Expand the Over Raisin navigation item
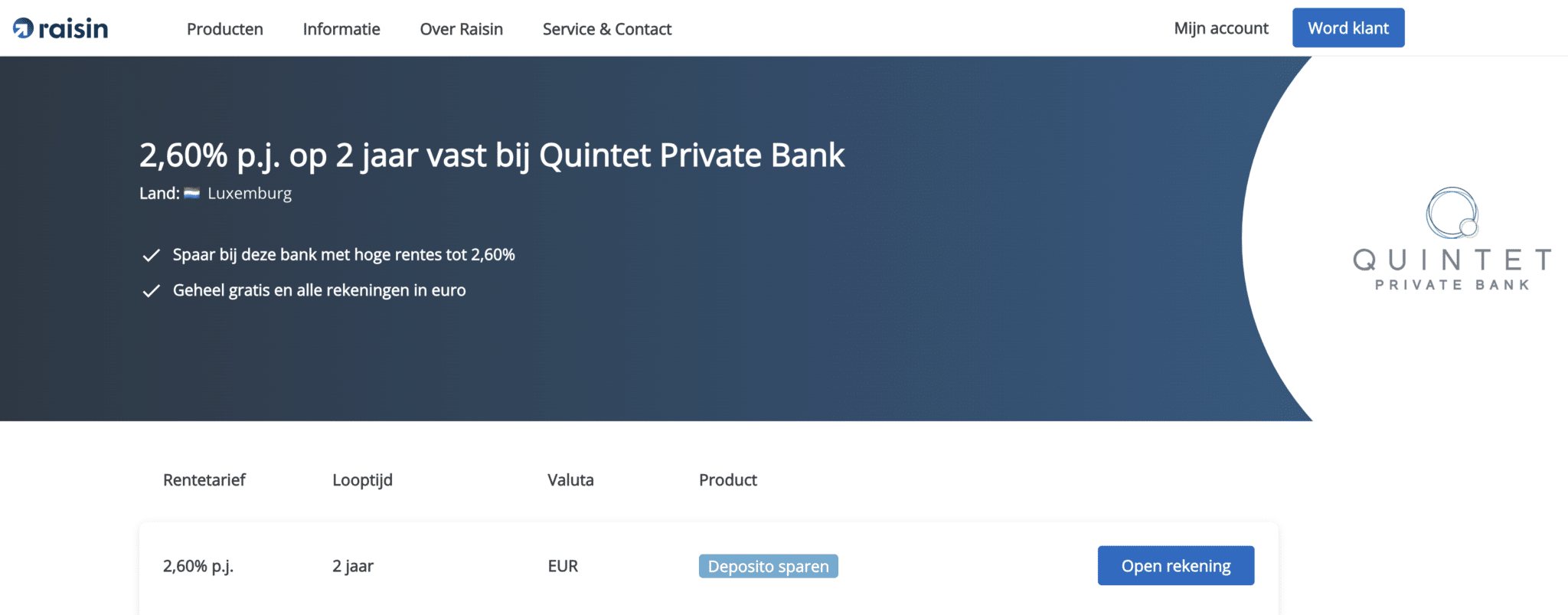The image size is (1568, 615). [x=460, y=29]
